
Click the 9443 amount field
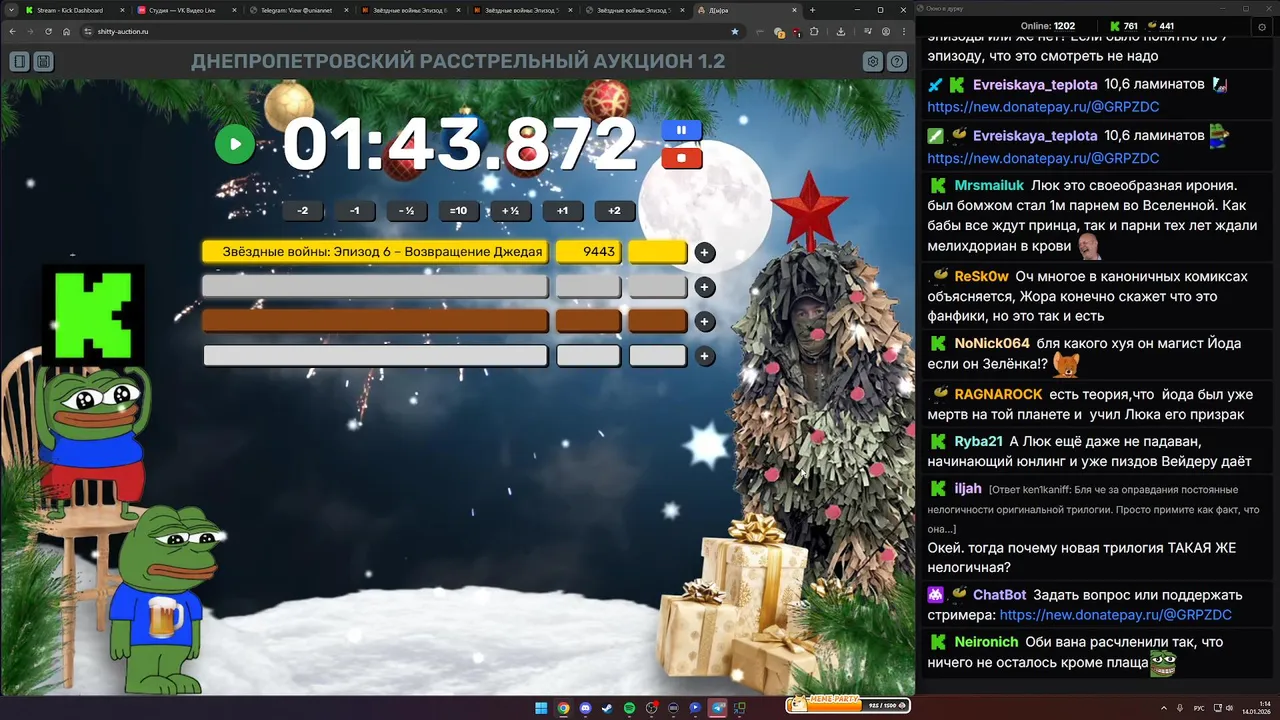click(x=588, y=252)
